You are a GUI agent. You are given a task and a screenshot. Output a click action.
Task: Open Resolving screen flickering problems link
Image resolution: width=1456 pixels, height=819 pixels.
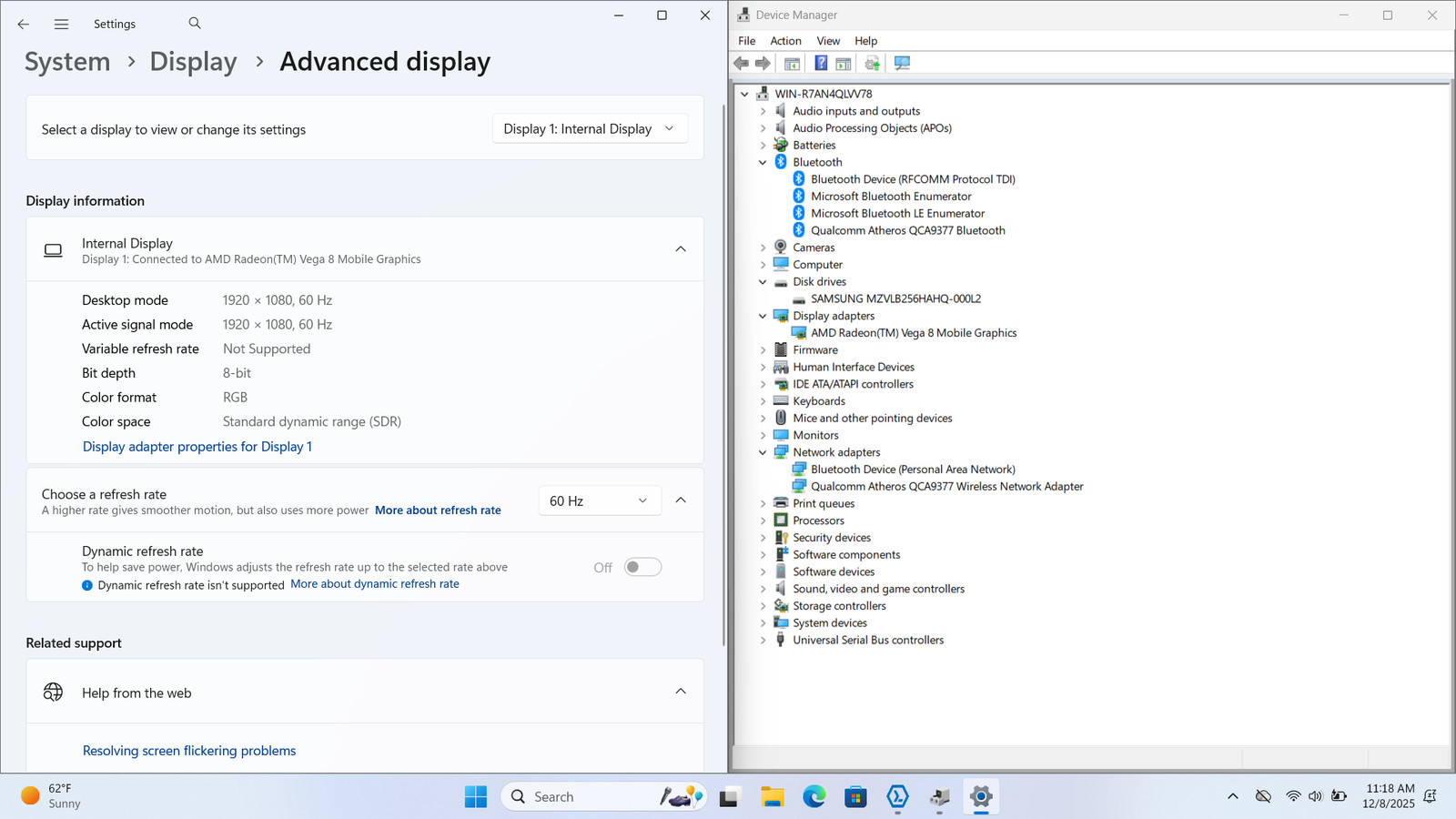[x=189, y=751]
